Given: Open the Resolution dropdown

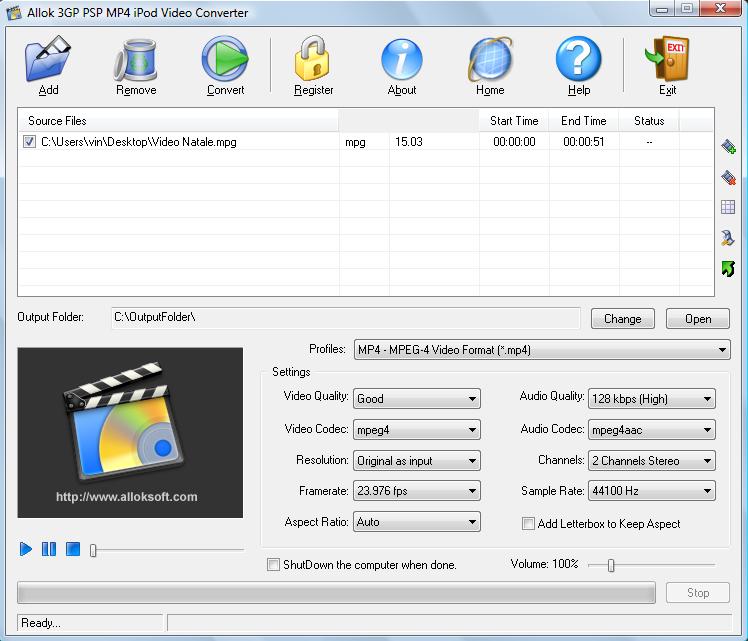Looking at the screenshot, I should (416, 461).
